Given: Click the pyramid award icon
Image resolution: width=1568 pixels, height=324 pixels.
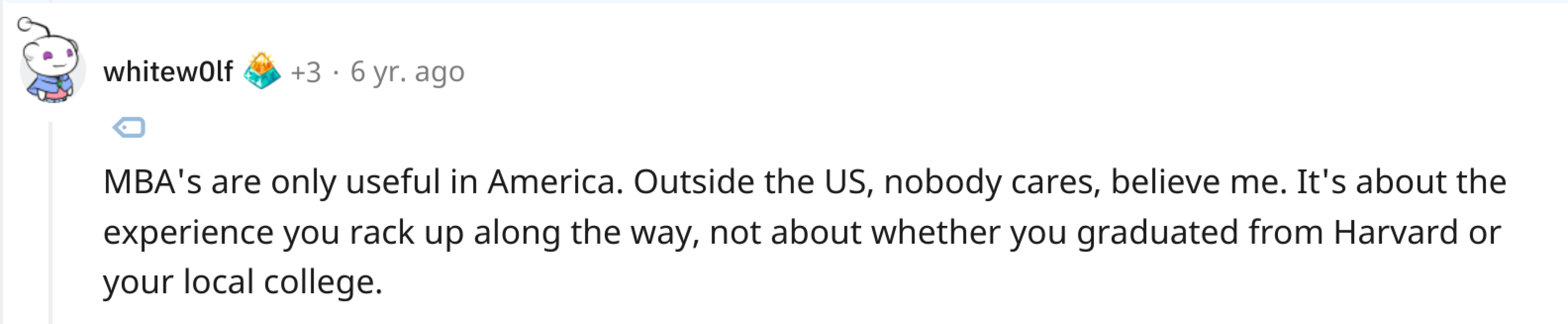Looking at the screenshot, I should click(x=262, y=71).
